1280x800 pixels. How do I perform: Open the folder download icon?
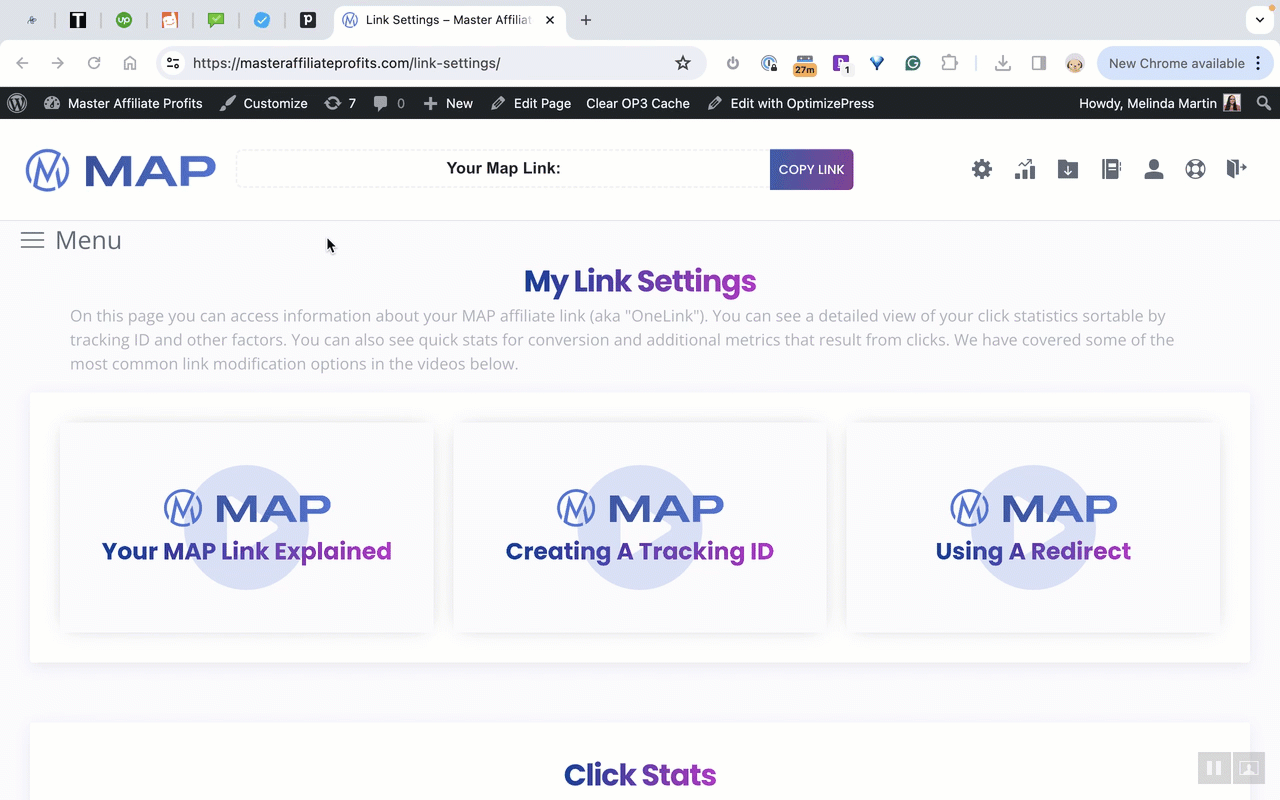click(1068, 170)
